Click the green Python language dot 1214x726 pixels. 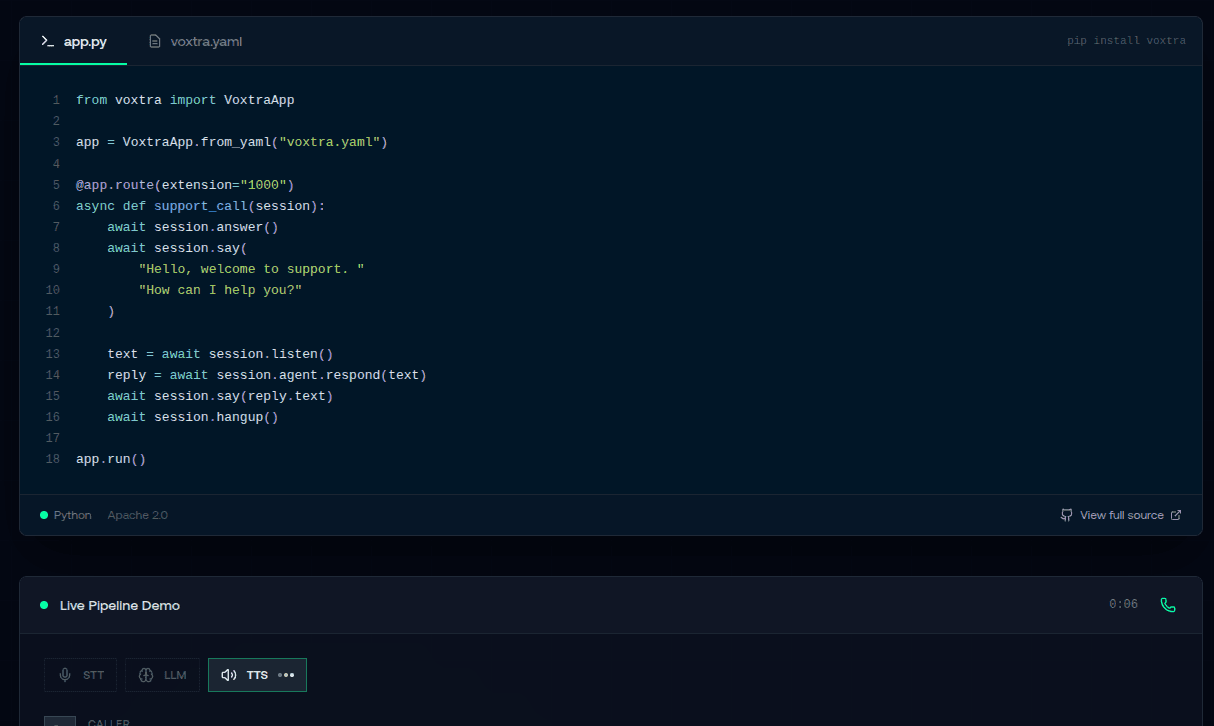coord(44,515)
